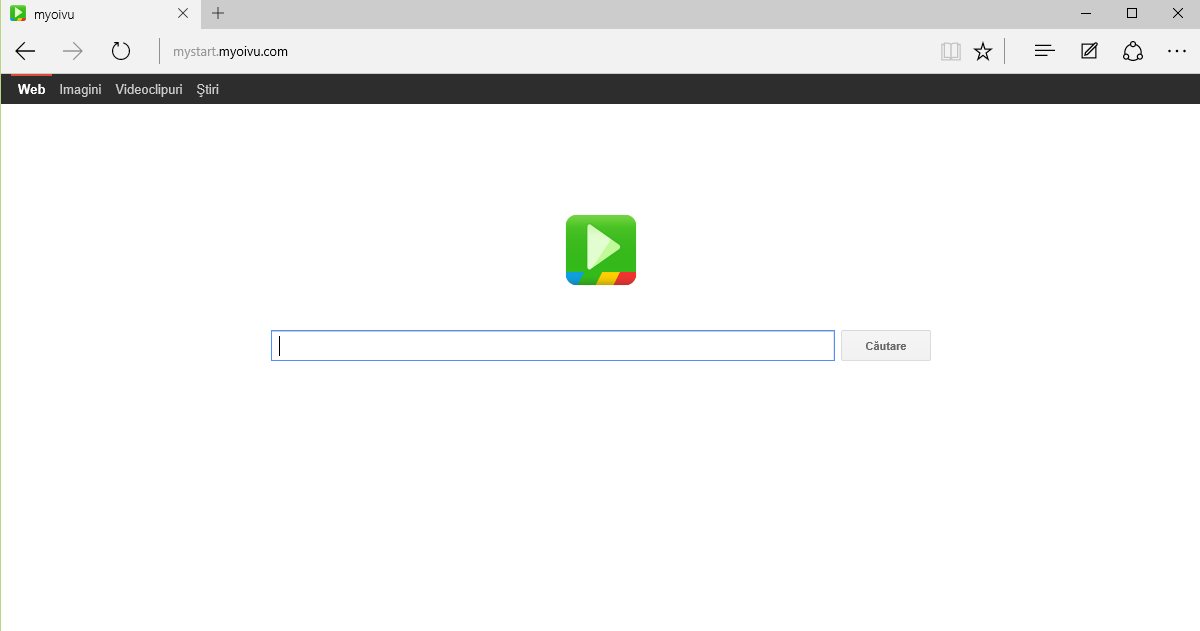Viewport: 1200px width, 631px height.
Task: Focus the myoivu search input field
Action: pyautogui.click(x=553, y=346)
